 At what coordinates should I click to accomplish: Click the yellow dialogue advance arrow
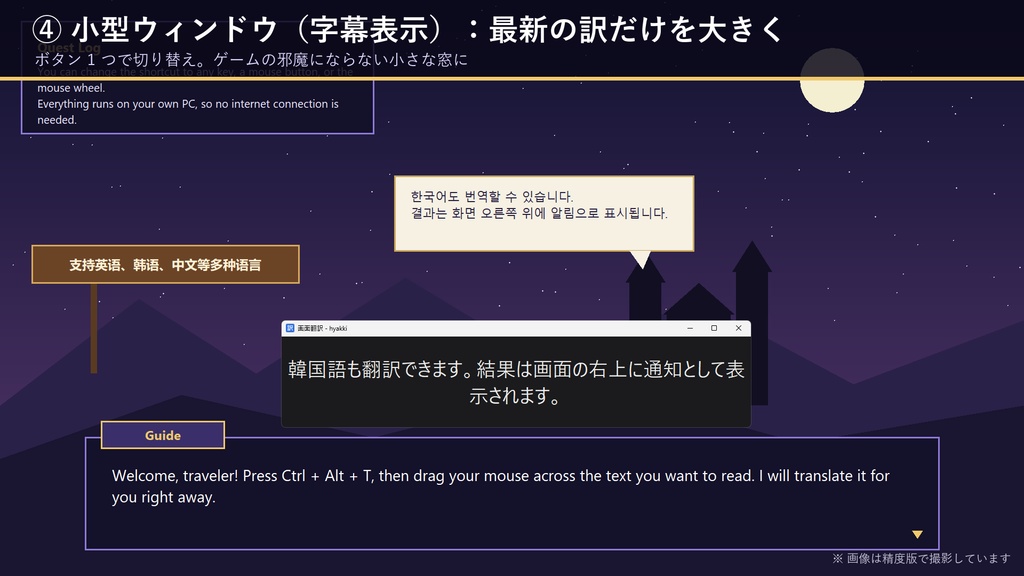coord(917,534)
